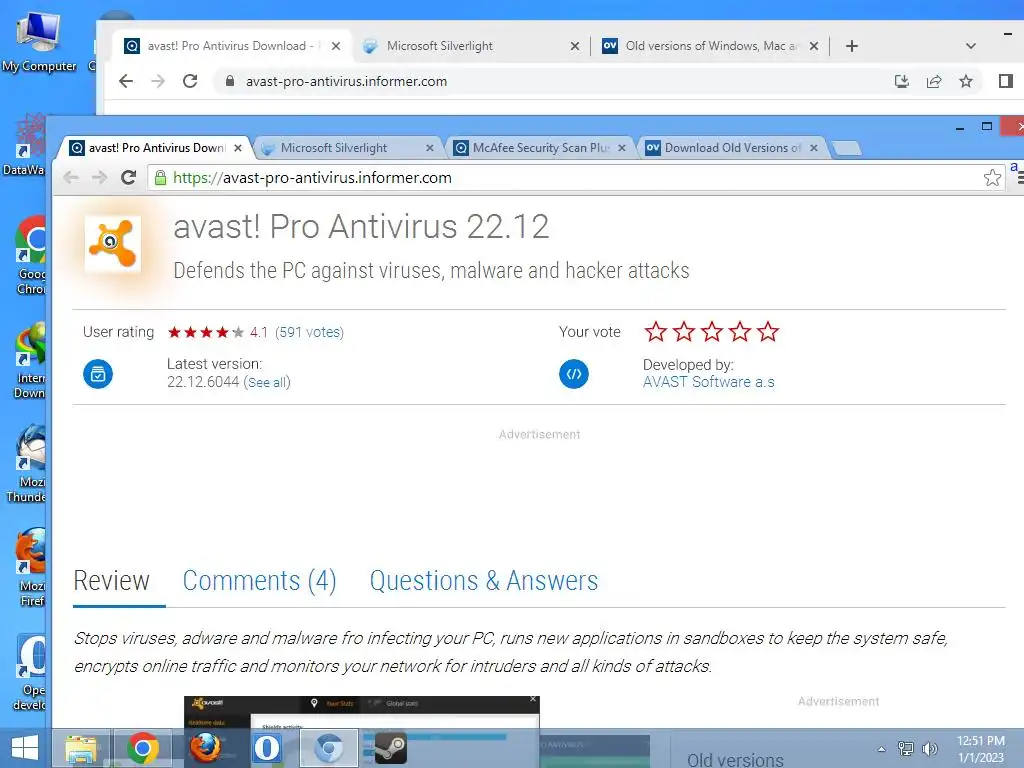The image size is (1024, 768).
Task: Open new tab button in front window
Action: 848,149
